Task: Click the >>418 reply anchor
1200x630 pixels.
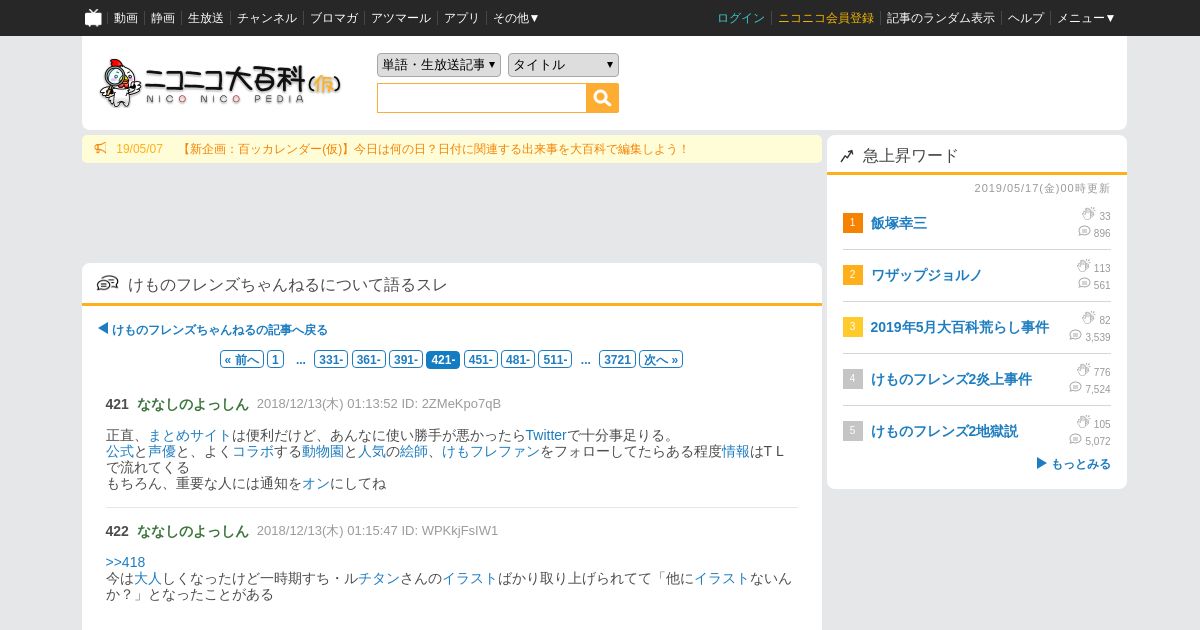Action: 125,562
